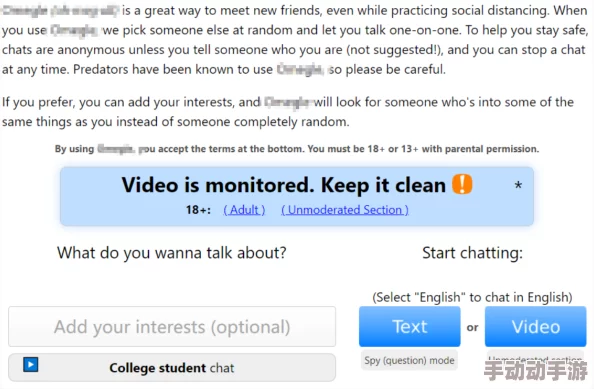Click the blue play icon beside College student
594x389 pixels.
(31, 365)
